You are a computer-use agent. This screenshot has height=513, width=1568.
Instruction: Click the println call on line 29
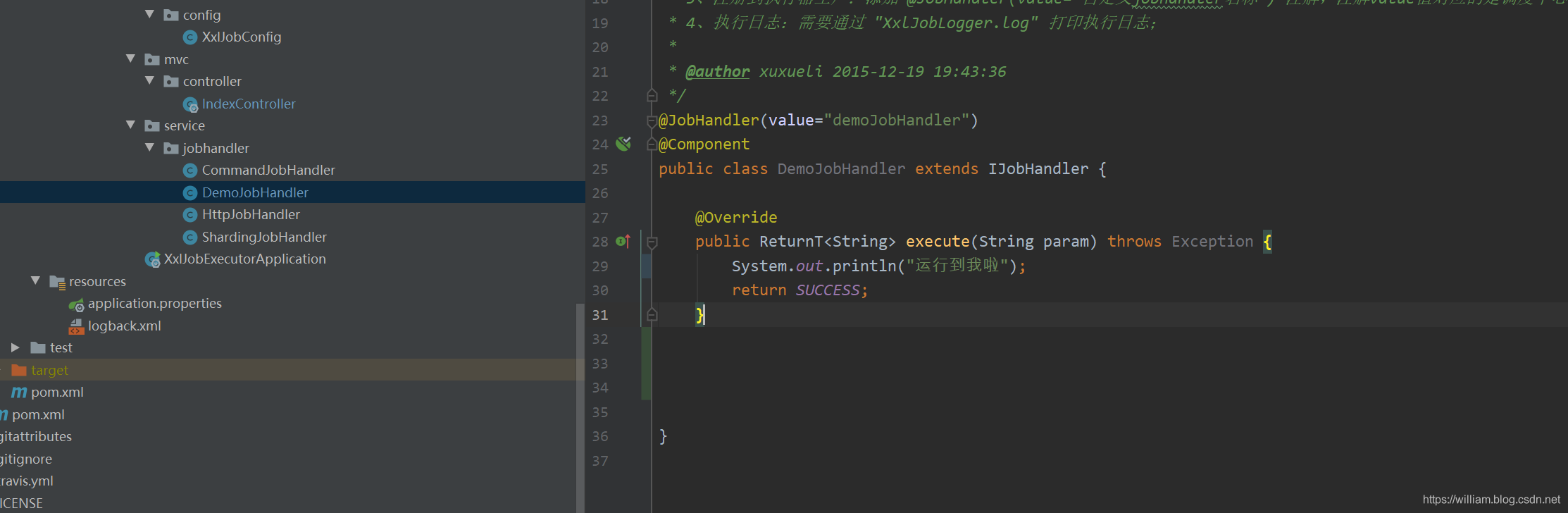click(x=864, y=266)
